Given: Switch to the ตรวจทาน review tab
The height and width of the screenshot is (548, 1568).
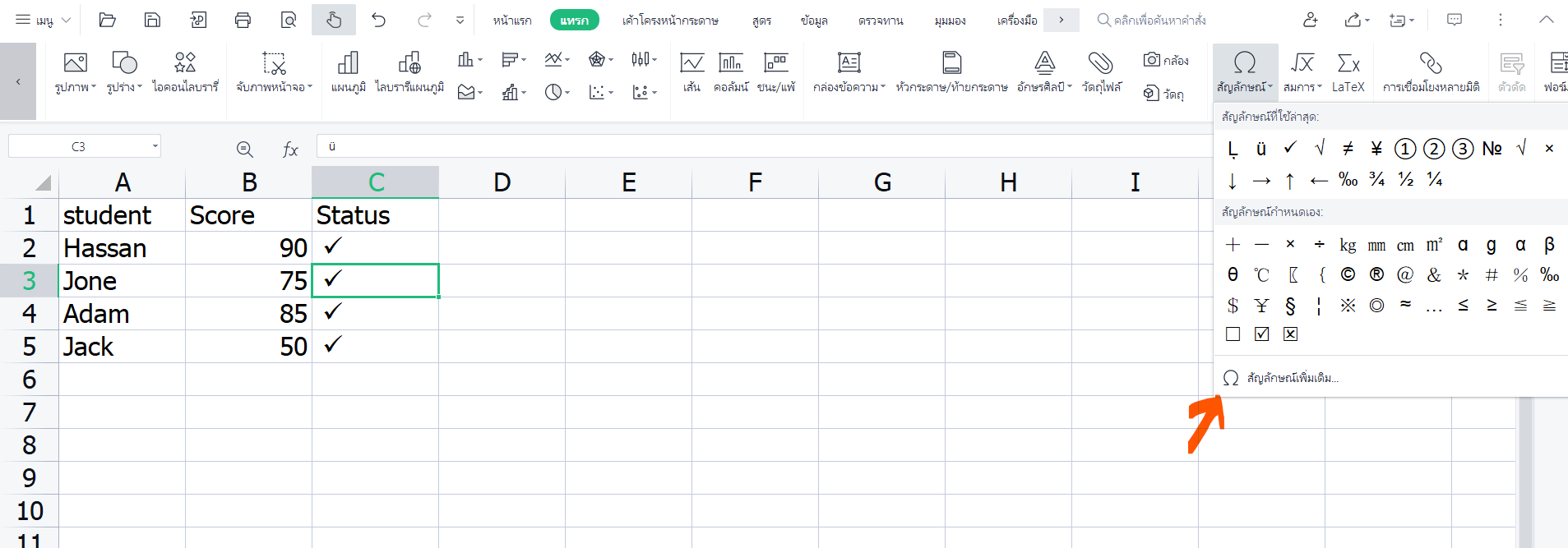Looking at the screenshot, I should point(881,20).
